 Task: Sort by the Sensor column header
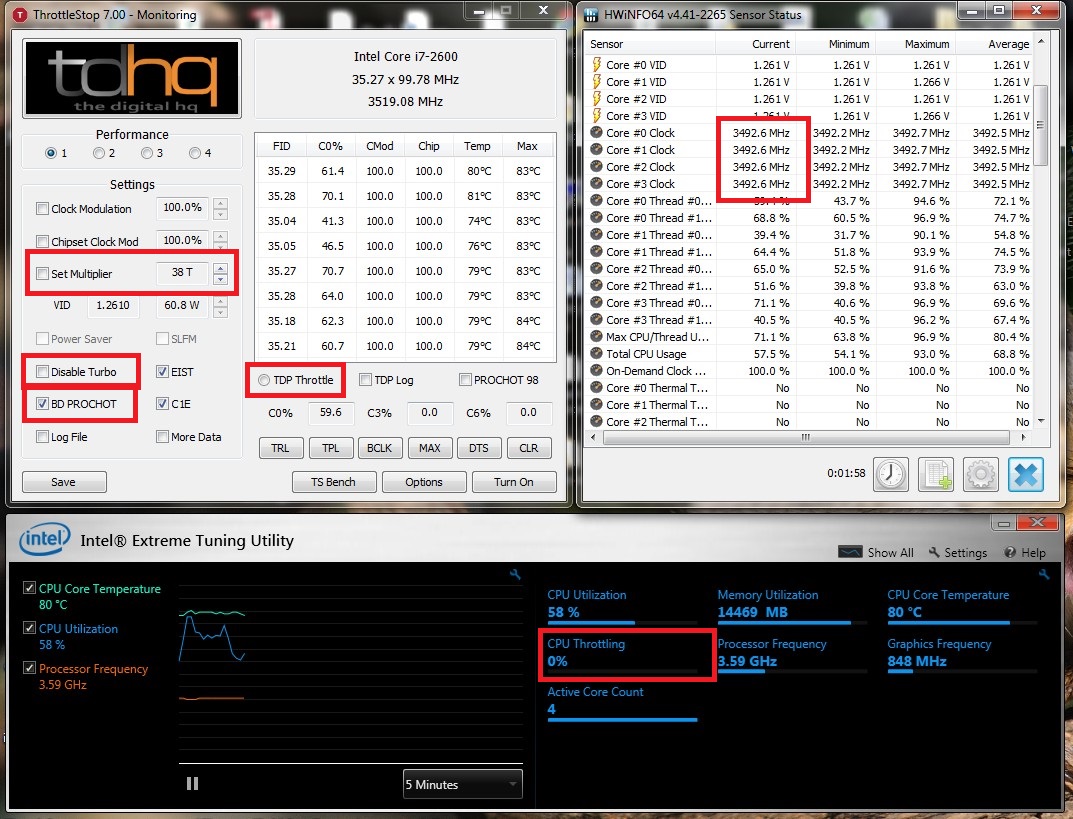point(650,44)
